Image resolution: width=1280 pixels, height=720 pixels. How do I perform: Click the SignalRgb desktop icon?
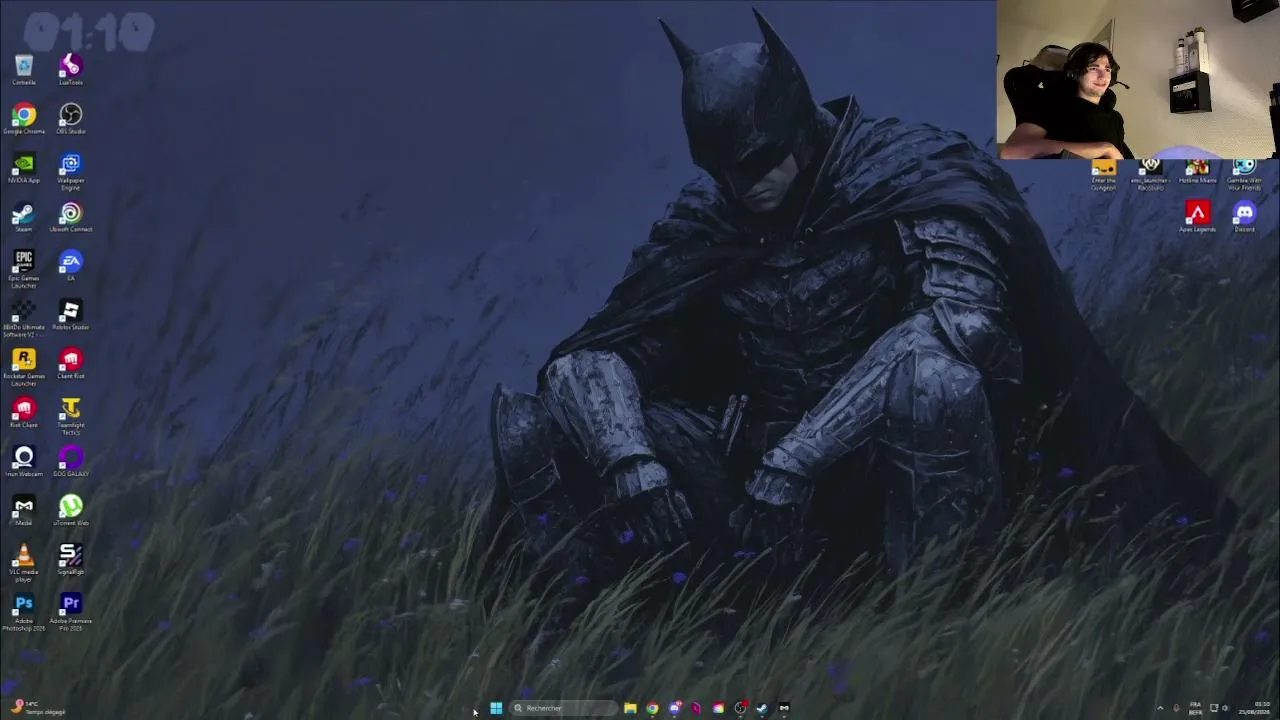70,560
